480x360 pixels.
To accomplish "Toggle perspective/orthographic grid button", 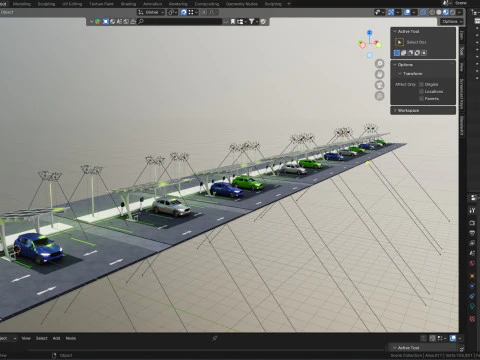I will [380, 96].
